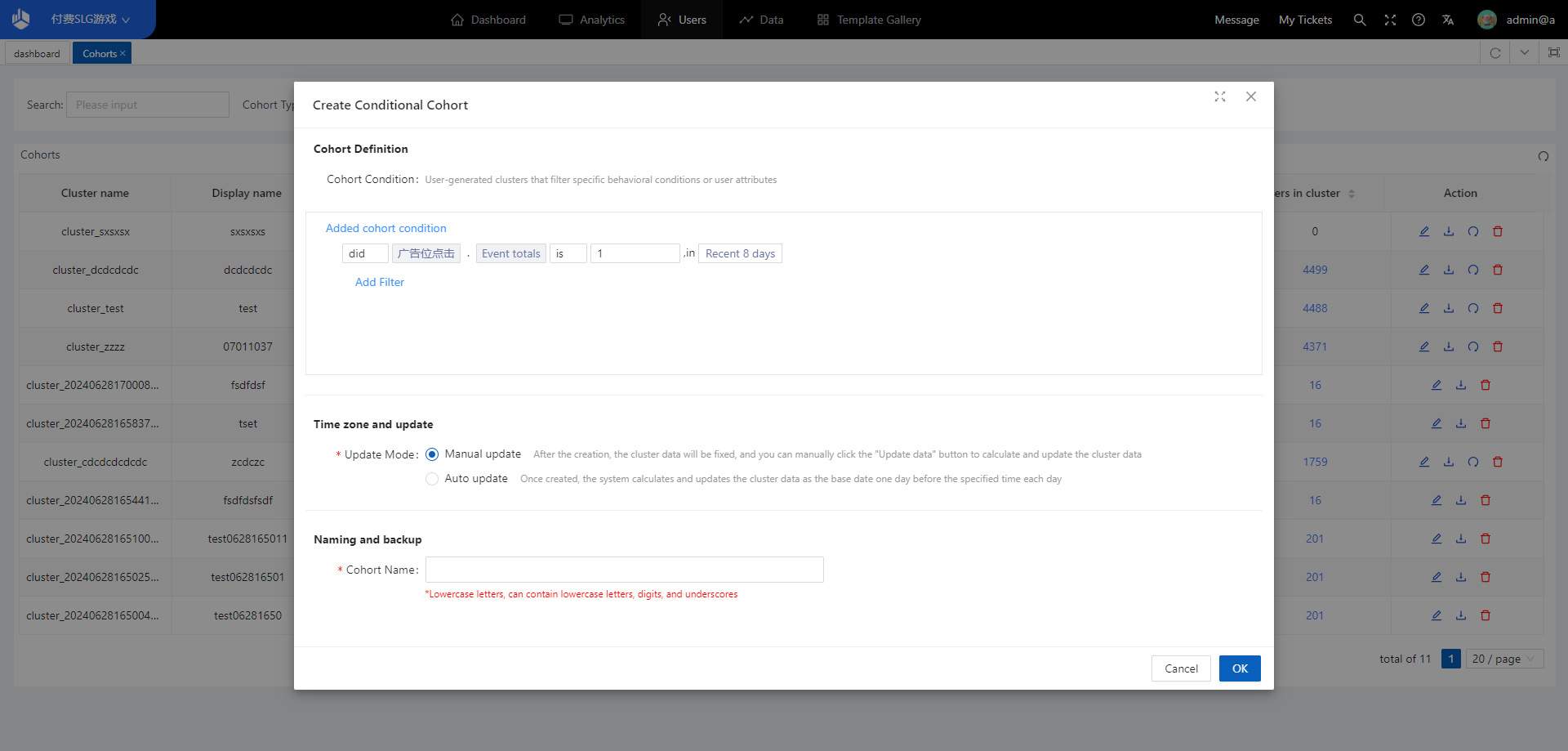1568x751 pixels.
Task: Click the Add Filter link
Action: click(x=380, y=282)
